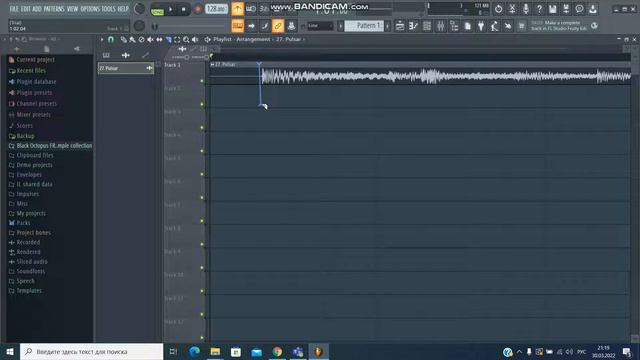Start playback with the play button
640x360 pixels.
171,9
